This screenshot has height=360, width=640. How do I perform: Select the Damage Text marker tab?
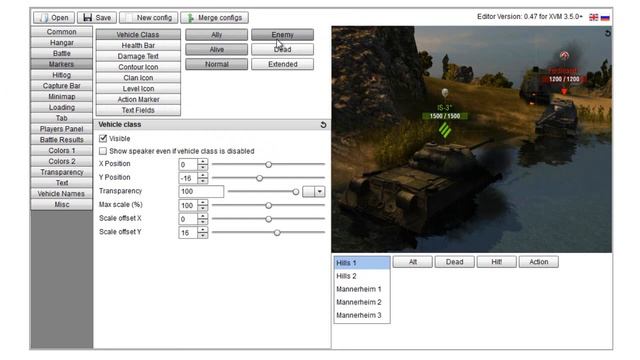pos(138,56)
